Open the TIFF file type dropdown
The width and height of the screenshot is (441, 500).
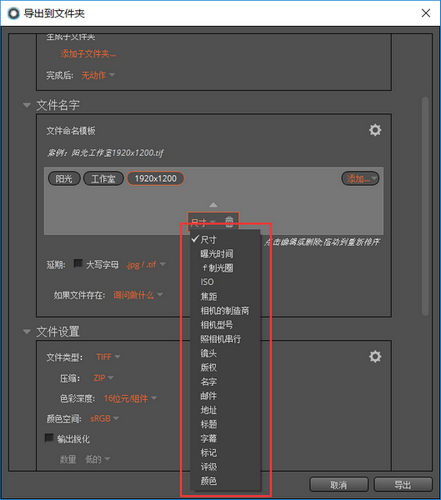[108, 357]
